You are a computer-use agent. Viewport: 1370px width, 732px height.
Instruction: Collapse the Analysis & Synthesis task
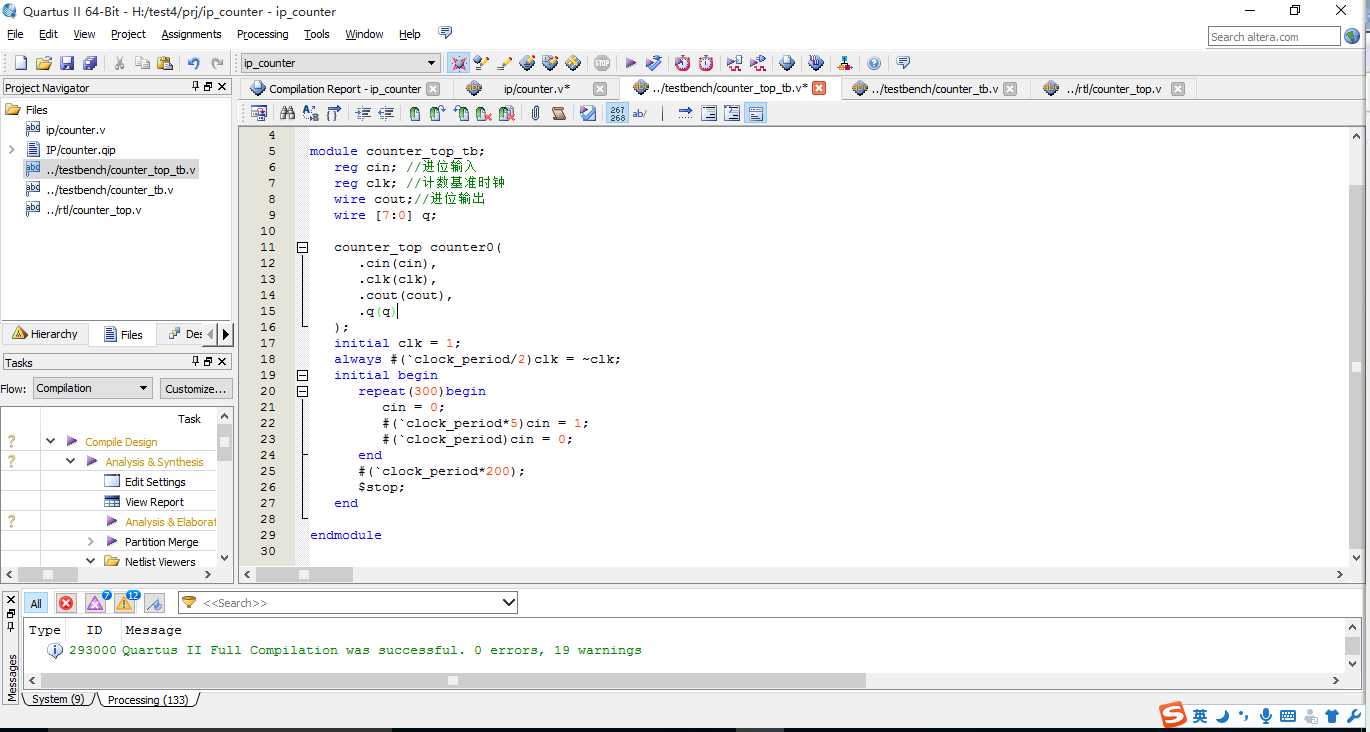pos(70,461)
